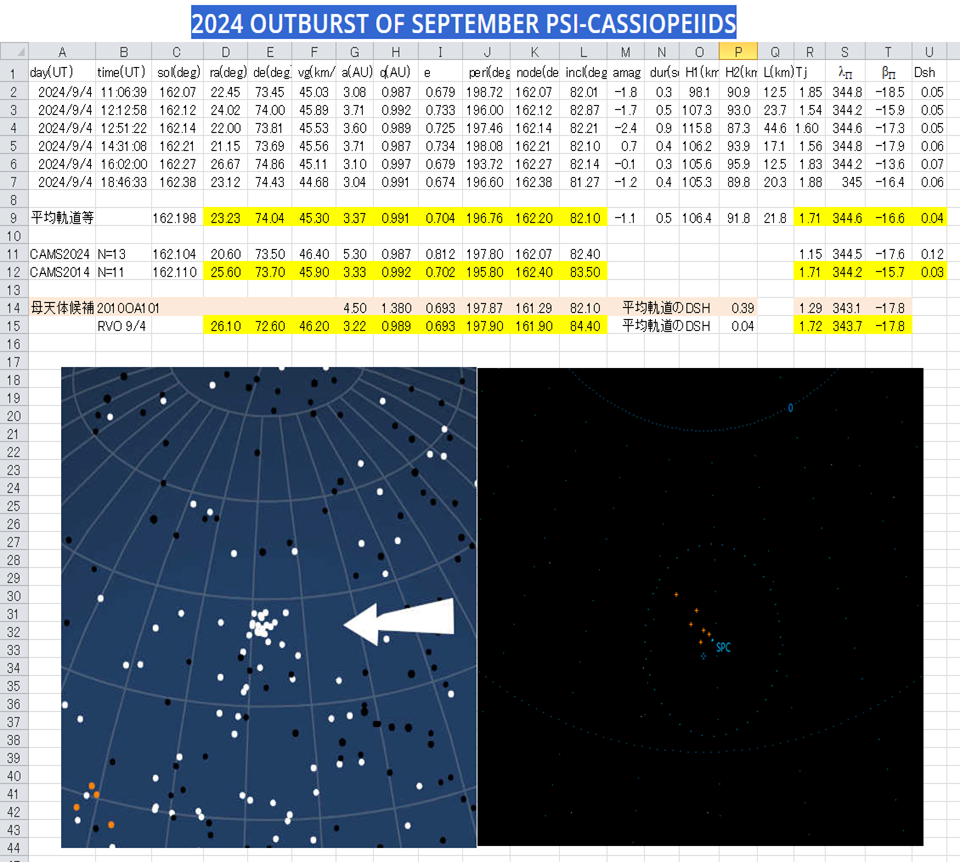Click the day(UT) header cell
Viewport: 960px width, 862px height.
pos(55,73)
